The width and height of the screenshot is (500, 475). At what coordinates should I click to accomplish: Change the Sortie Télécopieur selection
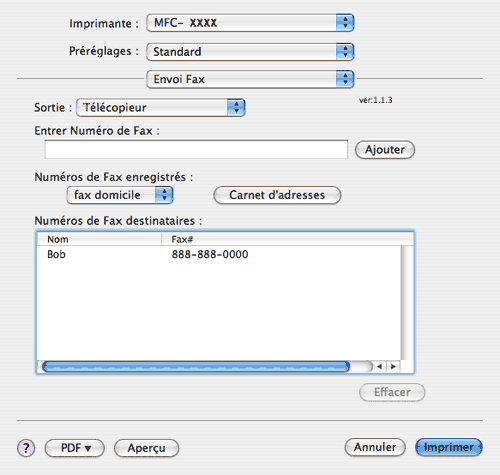click(161, 107)
